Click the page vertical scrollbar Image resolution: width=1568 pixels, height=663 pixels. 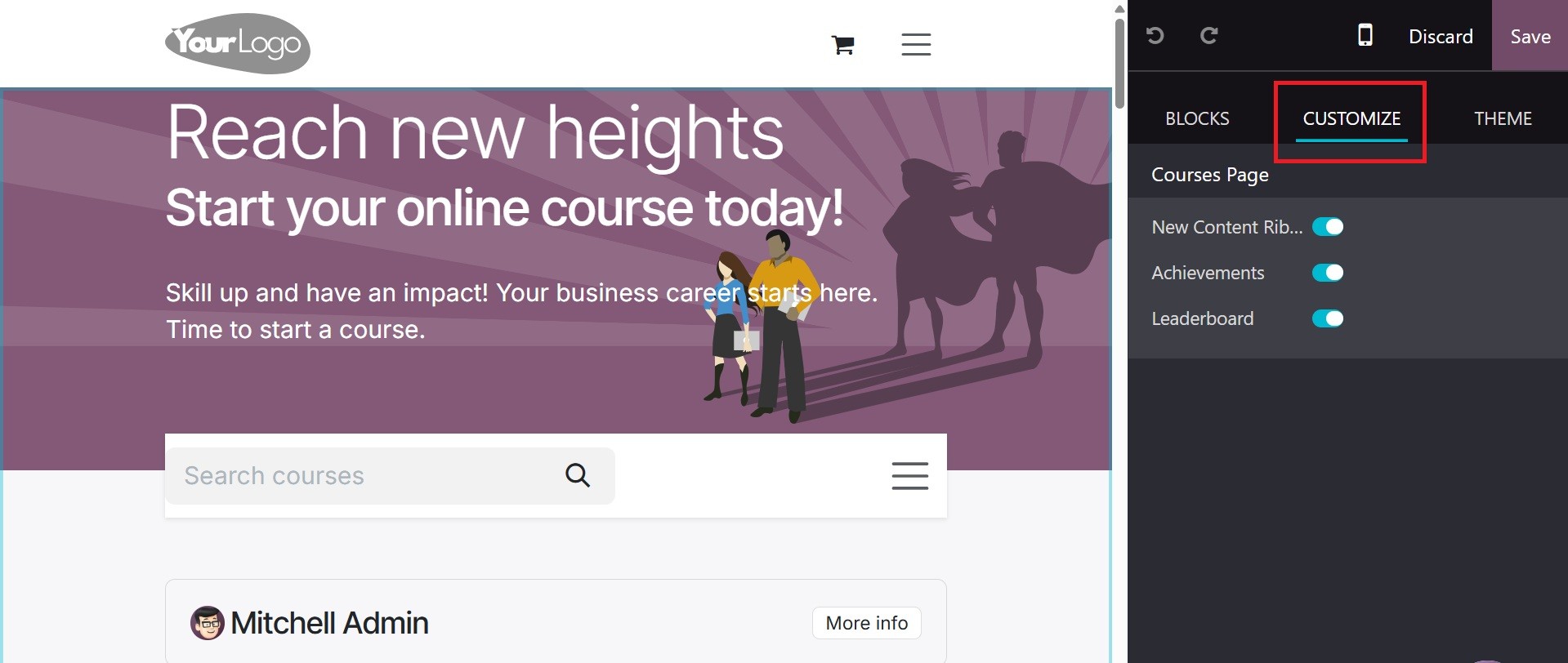point(1119,64)
